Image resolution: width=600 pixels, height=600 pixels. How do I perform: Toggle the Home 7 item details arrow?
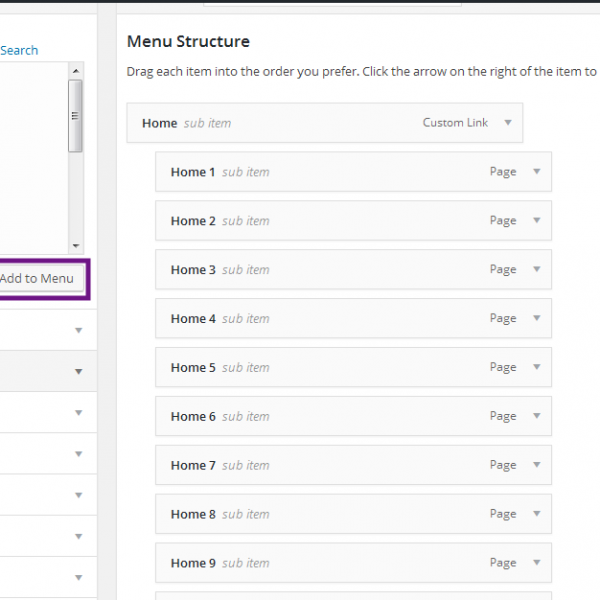(536, 465)
